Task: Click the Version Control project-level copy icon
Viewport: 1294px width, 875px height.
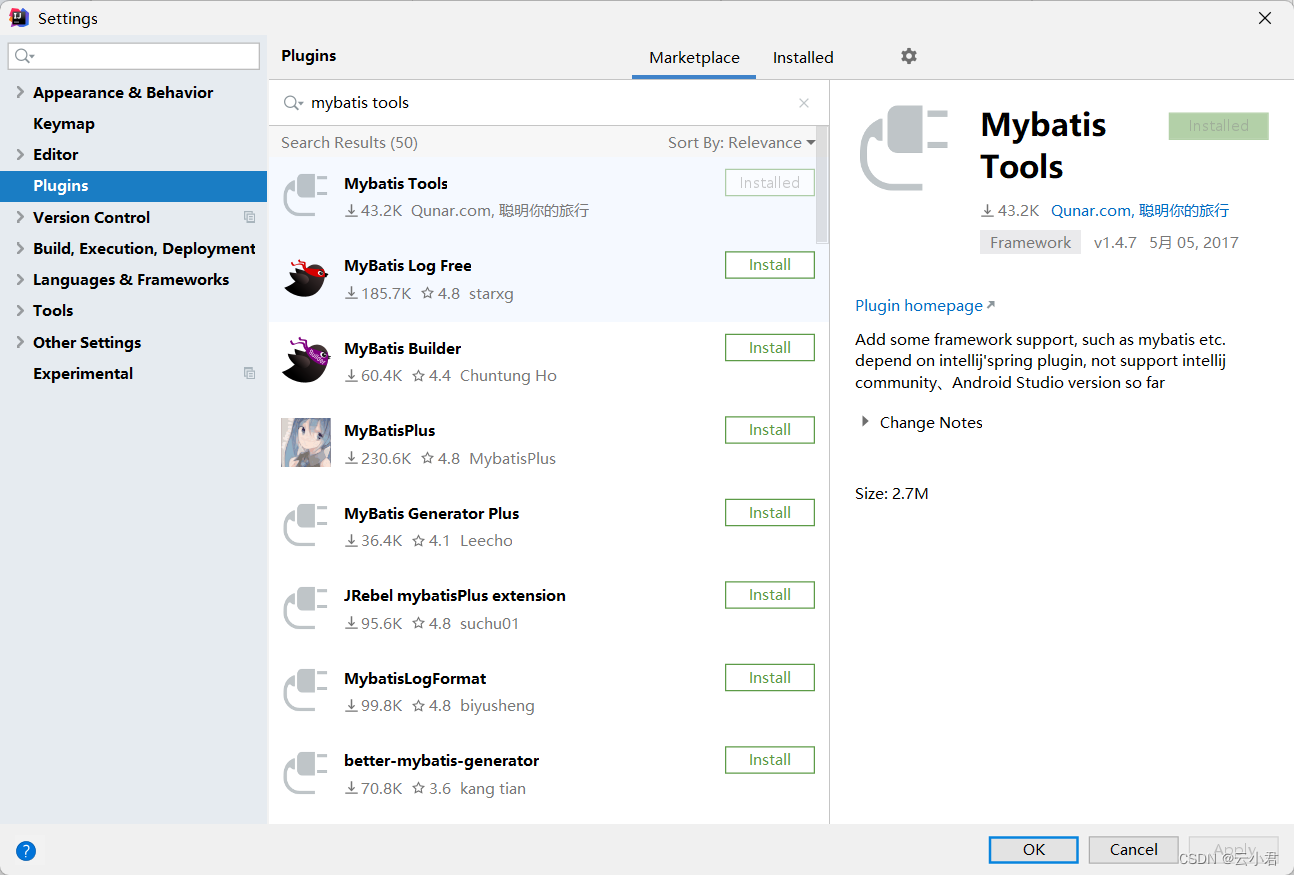Action: pos(249,217)
